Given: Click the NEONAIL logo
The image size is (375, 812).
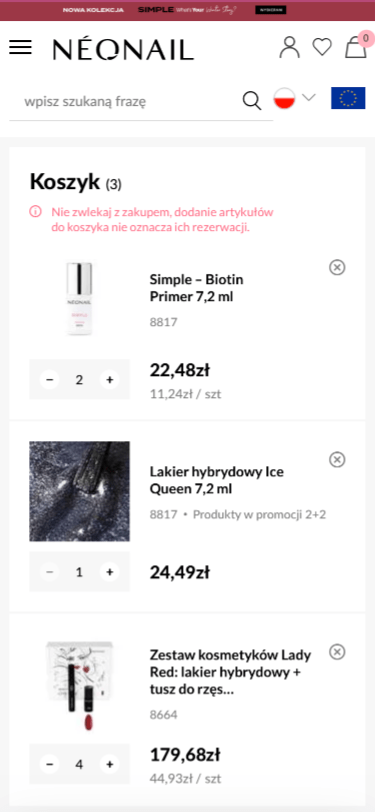Looking at the screenshot, I should [x=123, y=49].
